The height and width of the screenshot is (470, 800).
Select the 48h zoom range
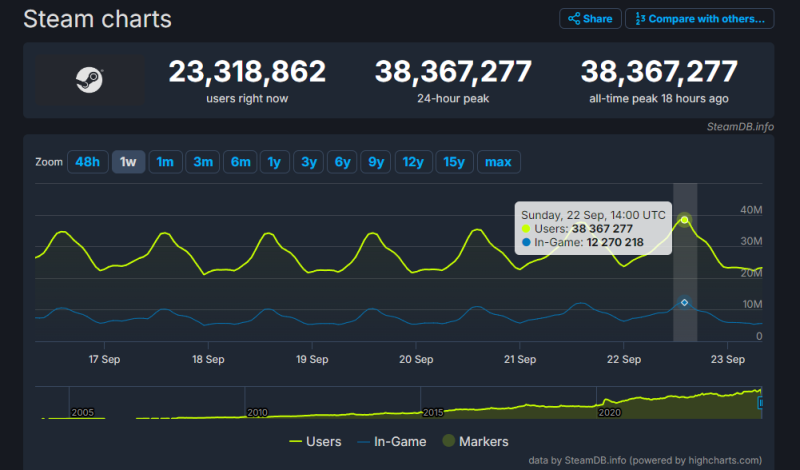87,162
